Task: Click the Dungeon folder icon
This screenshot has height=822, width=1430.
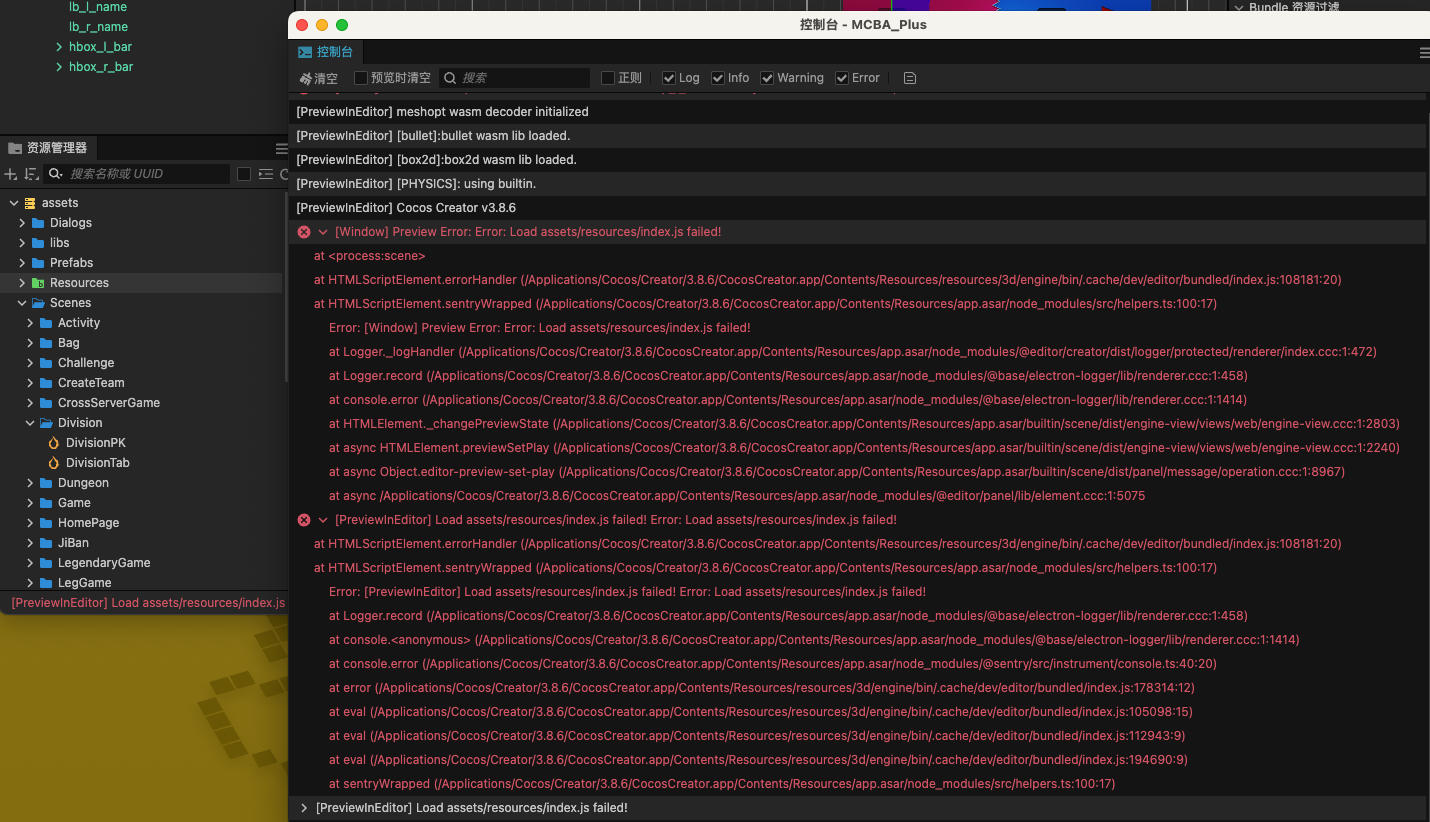Action: (46, 483)
